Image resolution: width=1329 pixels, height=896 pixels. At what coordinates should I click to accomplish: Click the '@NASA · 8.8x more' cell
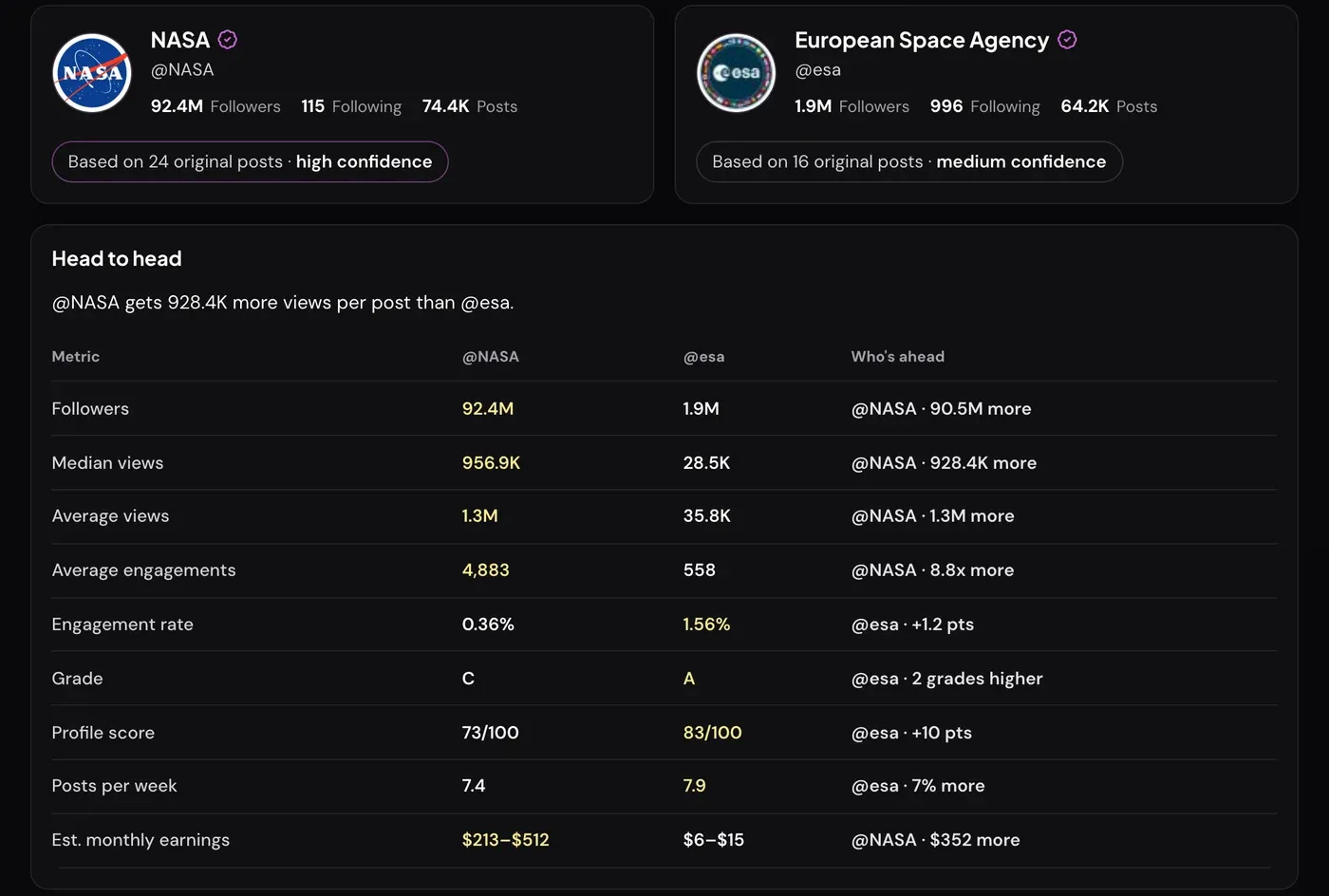[x=932, y=570]
